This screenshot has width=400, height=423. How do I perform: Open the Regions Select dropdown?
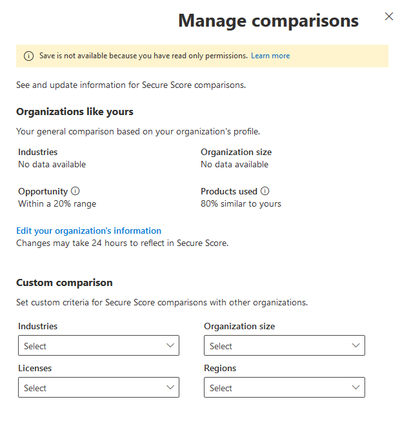point(284,387)
